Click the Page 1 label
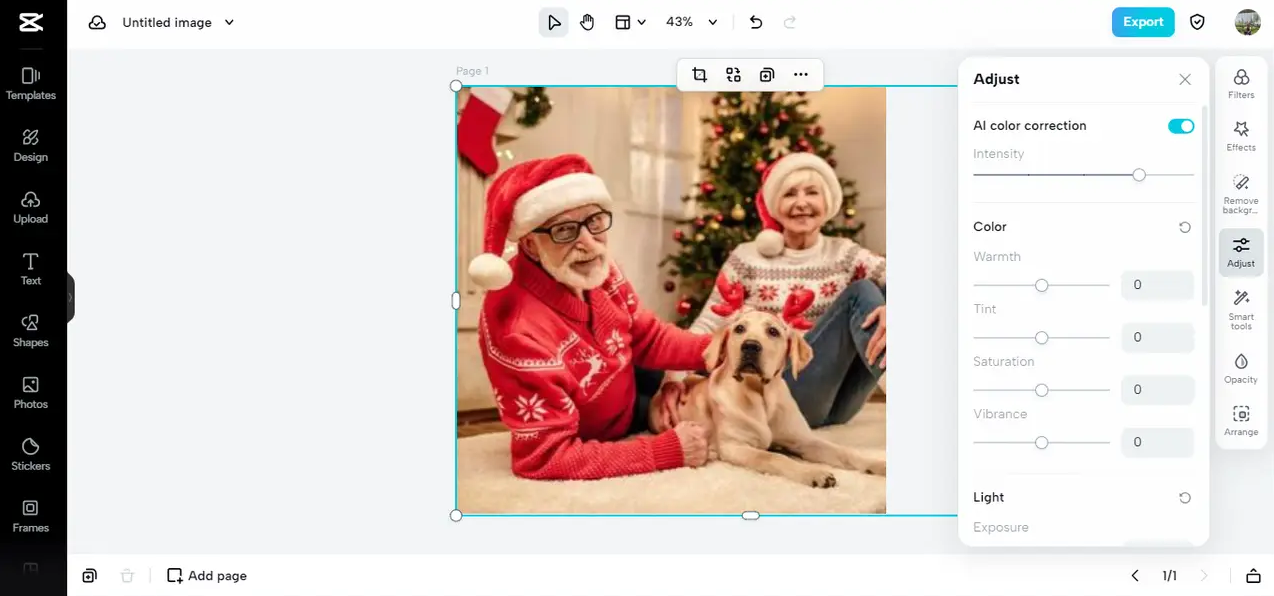 coord(472,71)
